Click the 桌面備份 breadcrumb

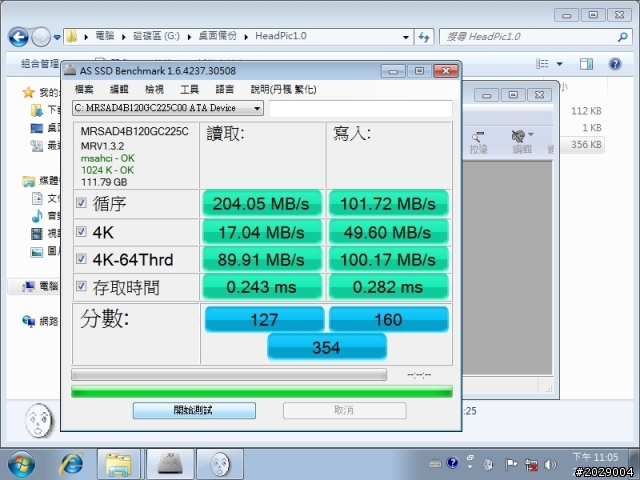coord(218,36)
